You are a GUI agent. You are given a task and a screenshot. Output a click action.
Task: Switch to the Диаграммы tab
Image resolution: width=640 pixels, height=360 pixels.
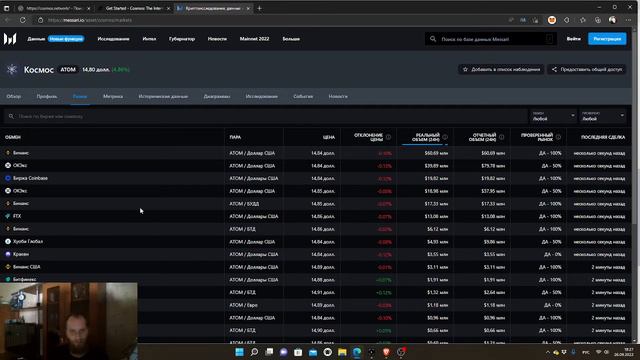217,96
